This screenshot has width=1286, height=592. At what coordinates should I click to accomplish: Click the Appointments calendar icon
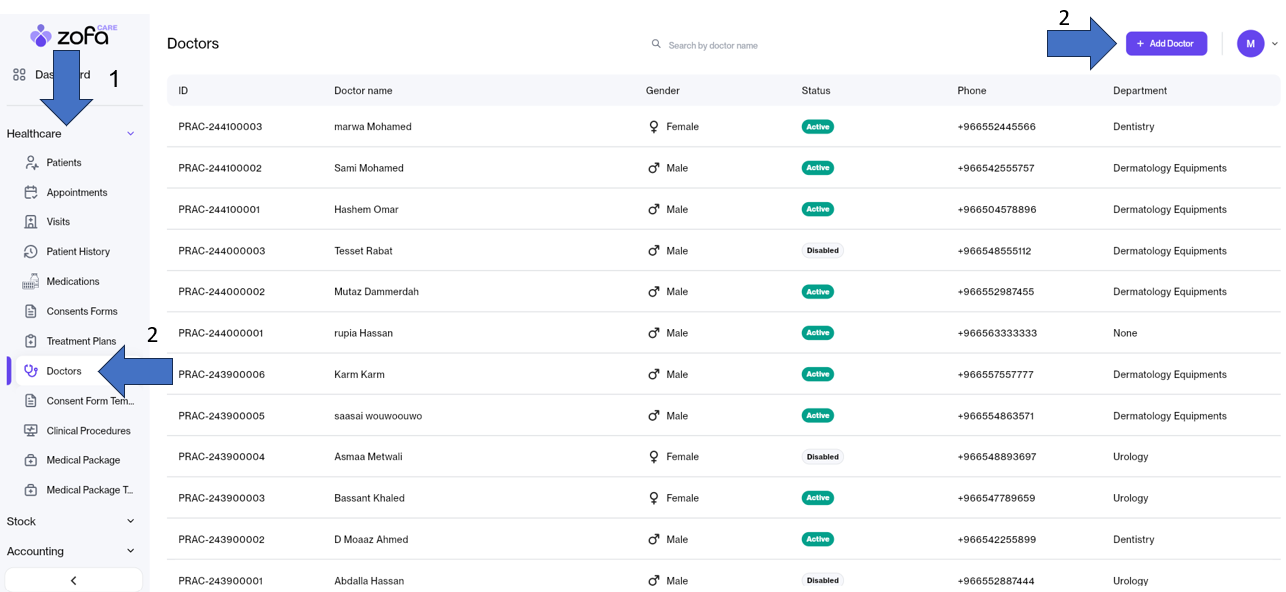tap(31, 192)
